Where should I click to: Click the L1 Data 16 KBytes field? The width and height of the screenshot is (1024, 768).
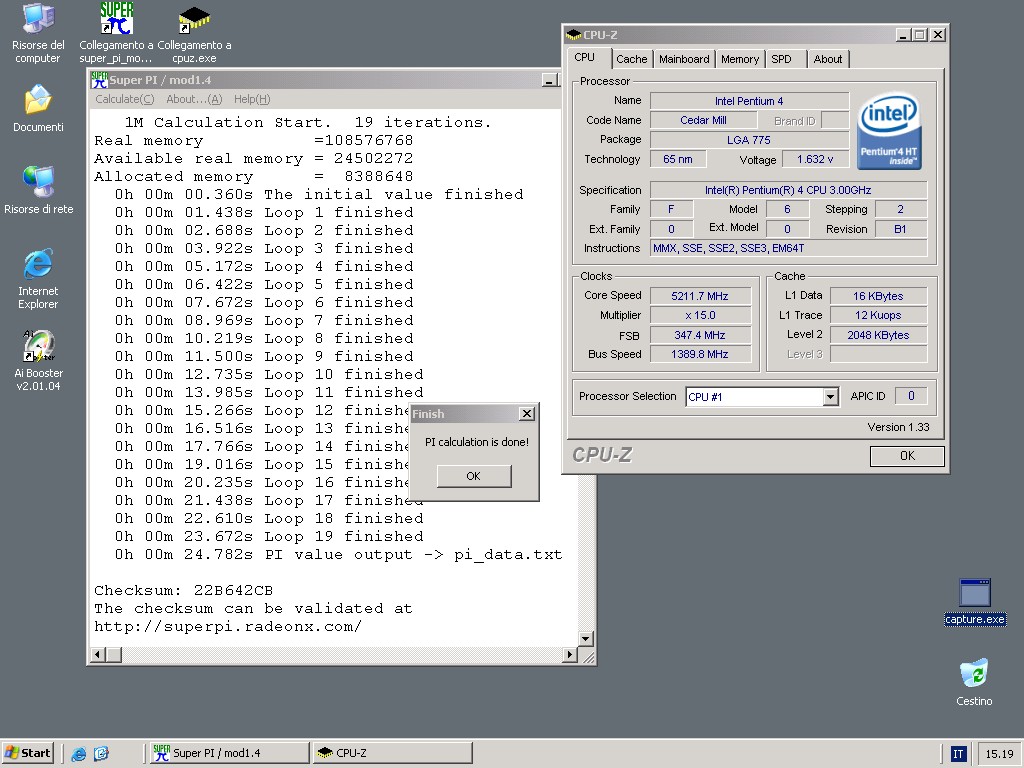point(878,296)
